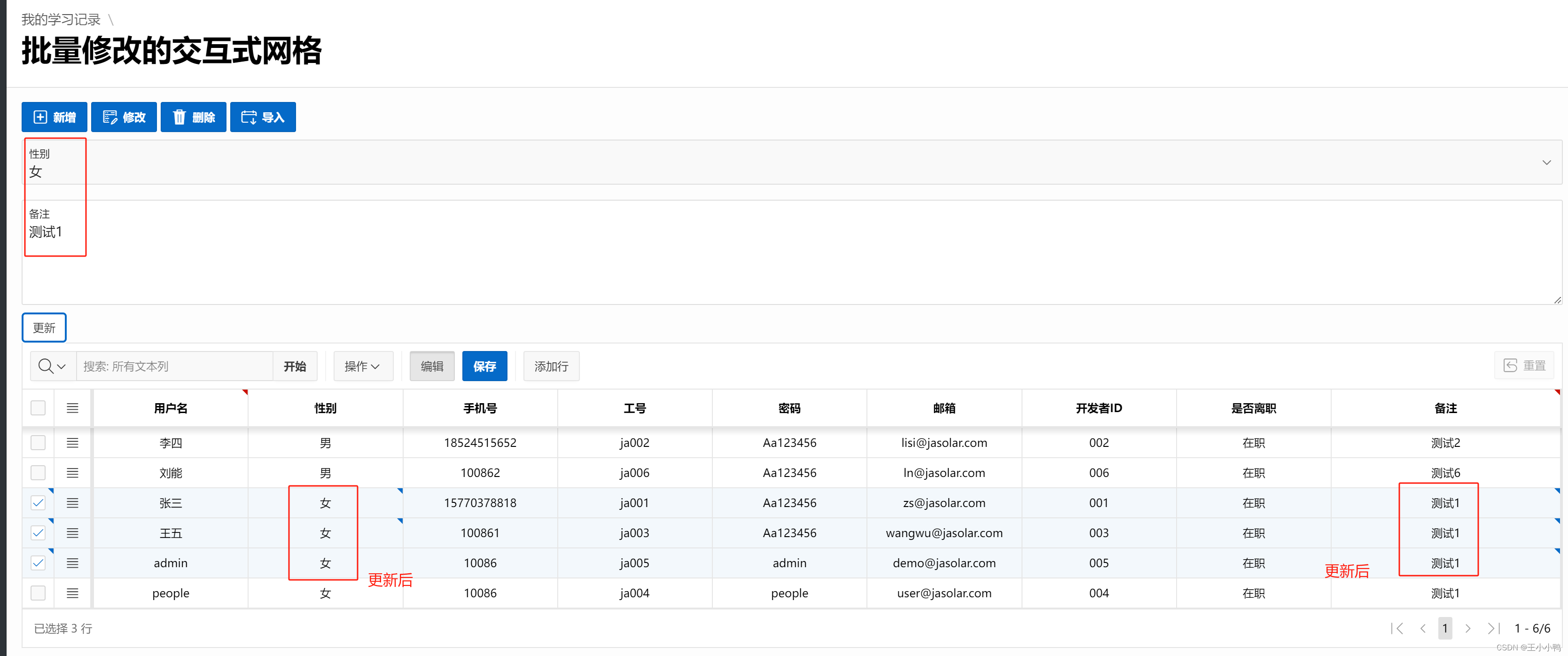The width and height of the screenshot is (1568, 656).
Task: Toggle the select-all header checkbox
Action: (x=38, y=408)
